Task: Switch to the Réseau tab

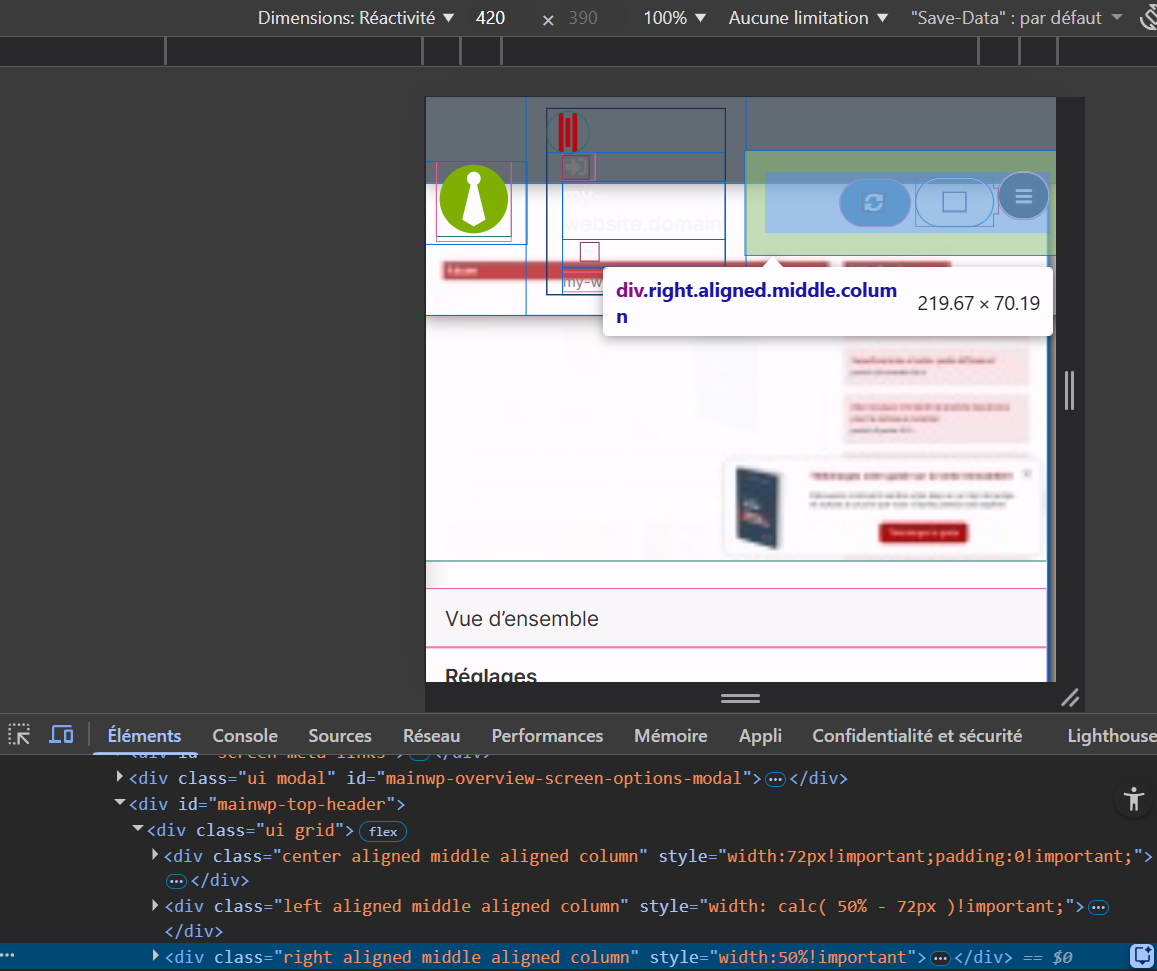Action: tap(432, 736)
